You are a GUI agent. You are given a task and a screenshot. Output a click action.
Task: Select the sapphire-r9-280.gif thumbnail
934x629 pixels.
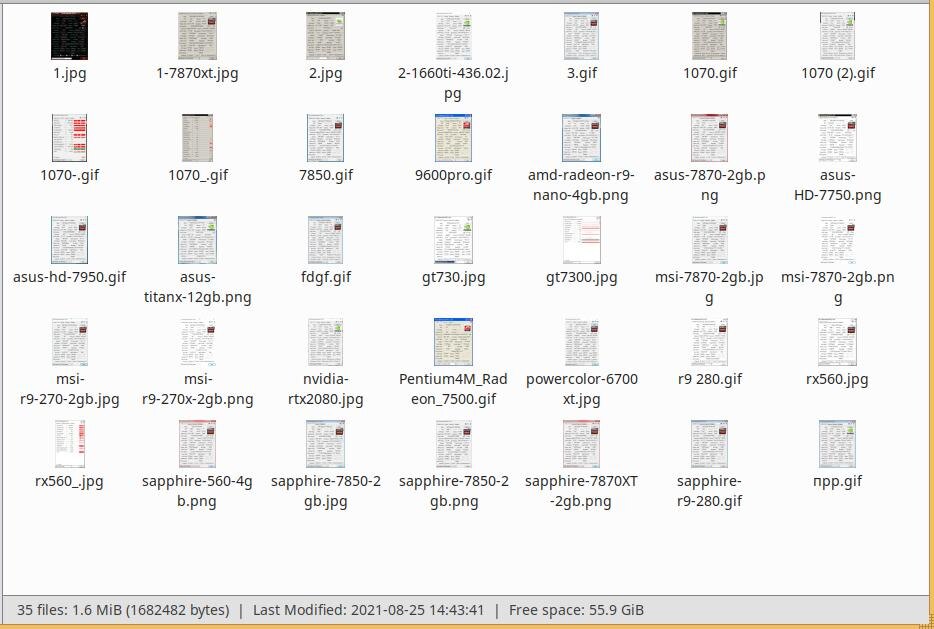pos(709,443)
